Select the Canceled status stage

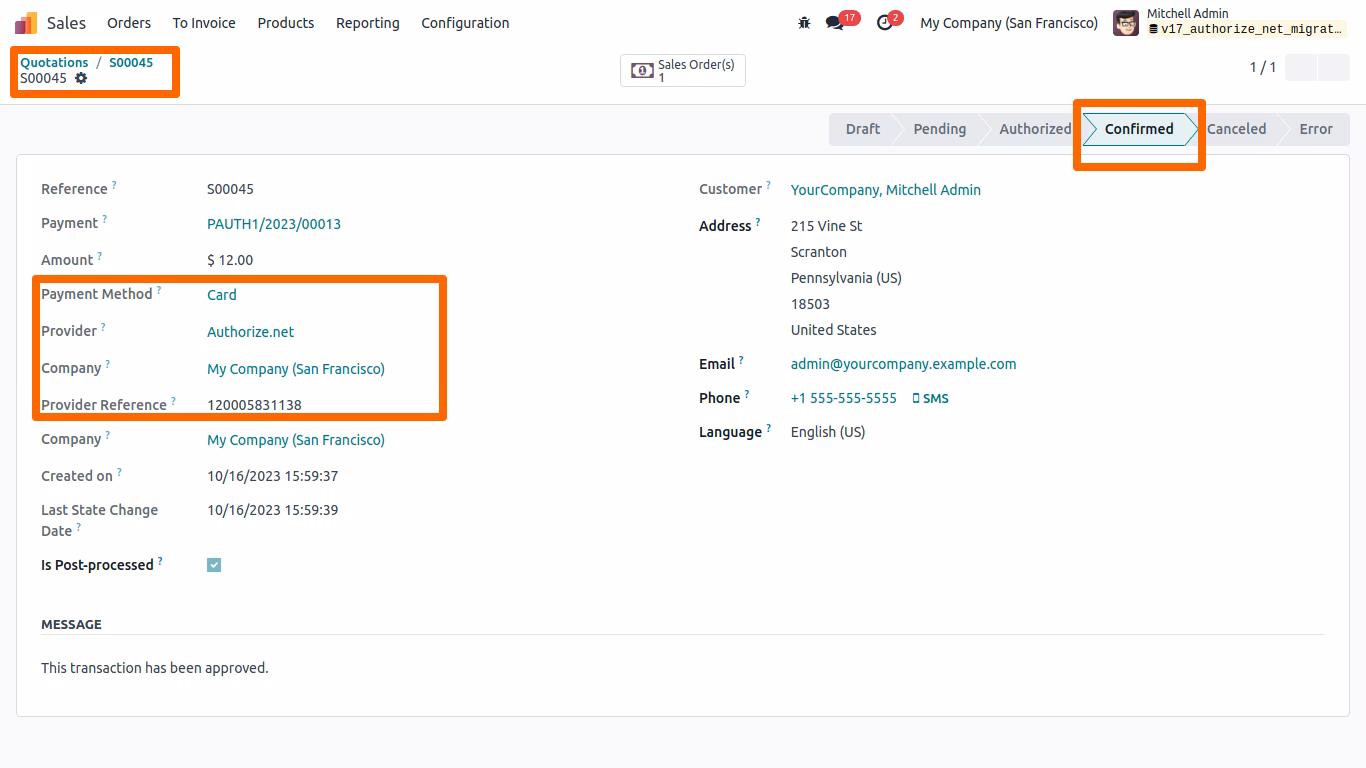coord(1236,129)
